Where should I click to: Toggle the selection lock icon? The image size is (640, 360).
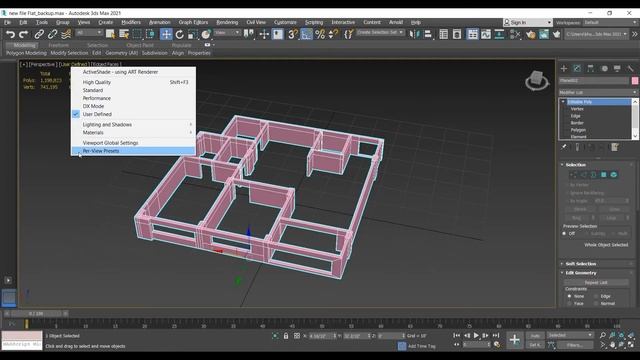point(286,336)
